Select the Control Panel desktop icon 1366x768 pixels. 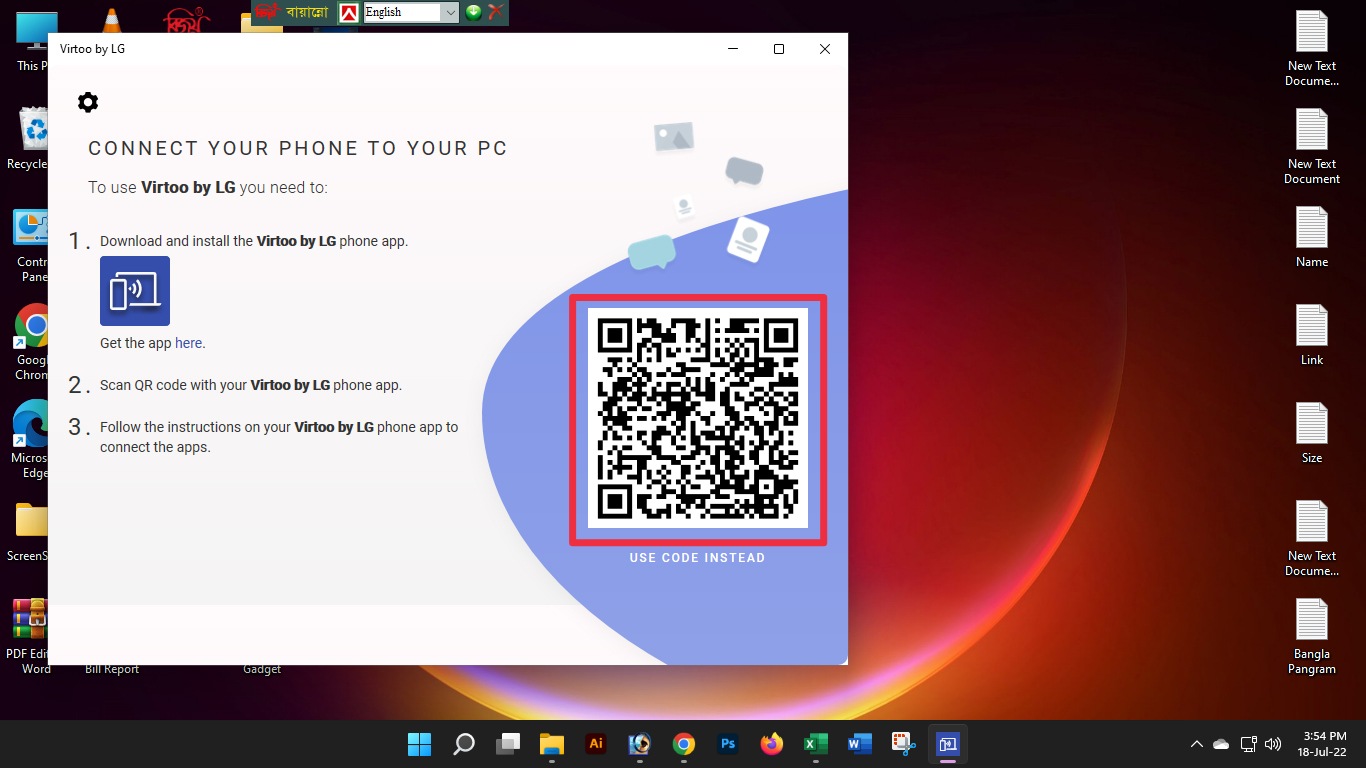(x=32, y=245)
